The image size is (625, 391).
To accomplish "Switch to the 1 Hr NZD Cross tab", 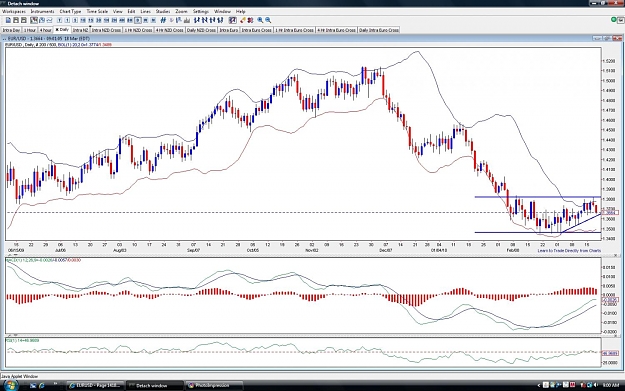I will point(138,30).
